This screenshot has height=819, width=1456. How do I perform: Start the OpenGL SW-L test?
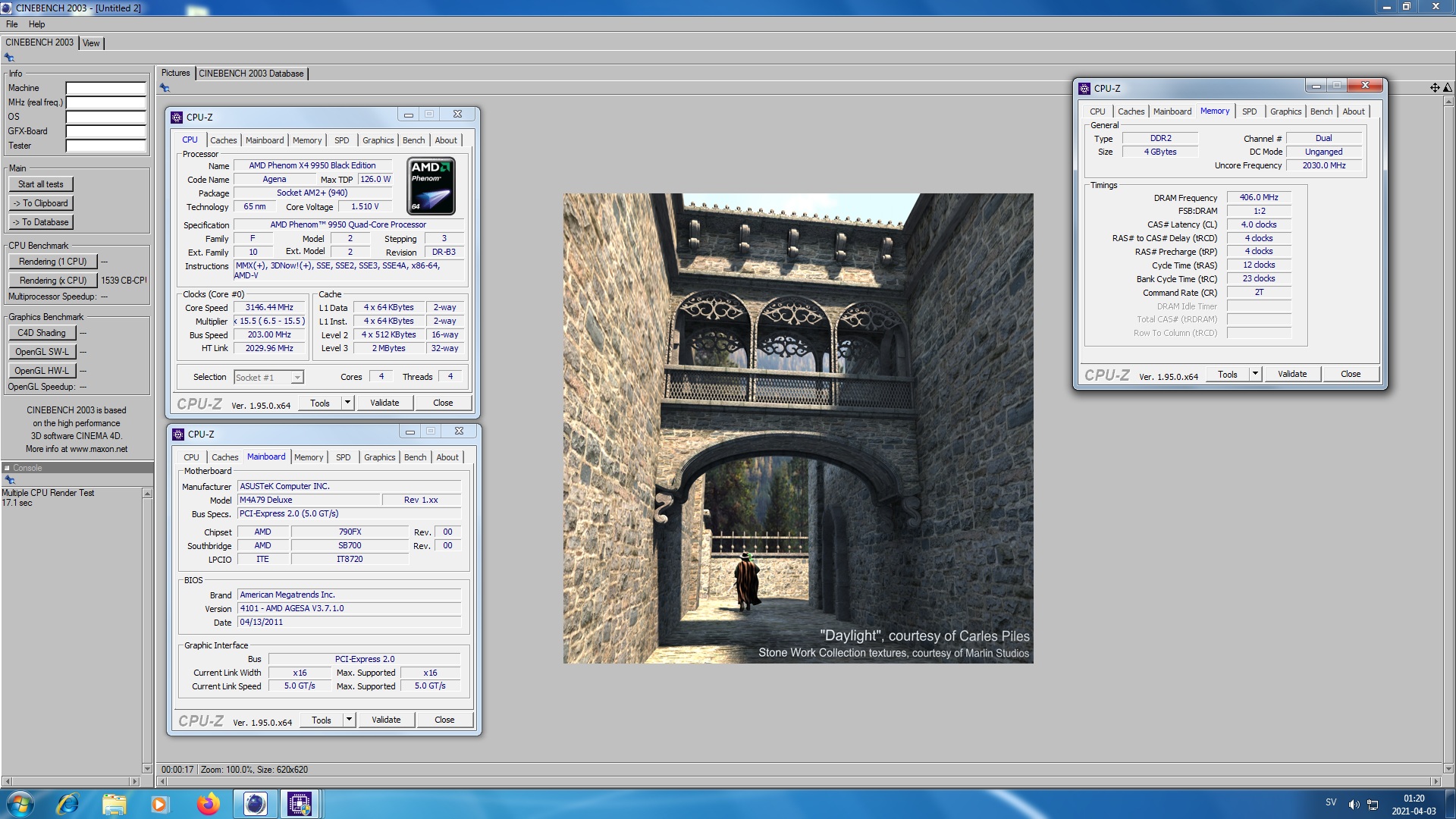point(42,352)
